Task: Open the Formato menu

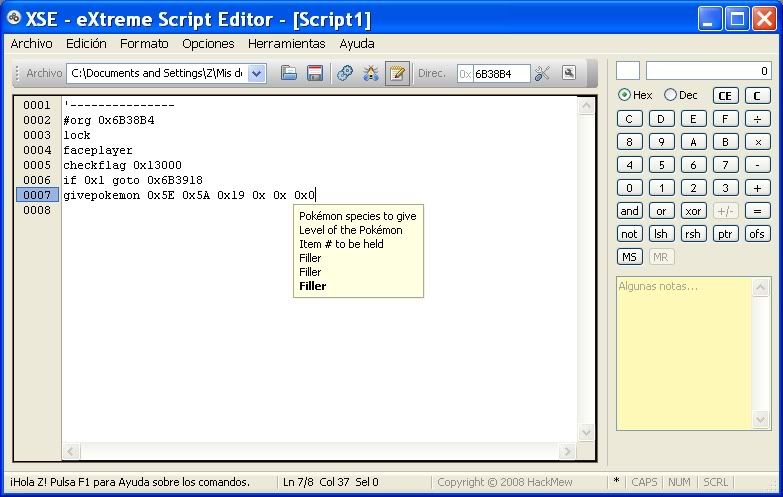Action: (144, 44)
